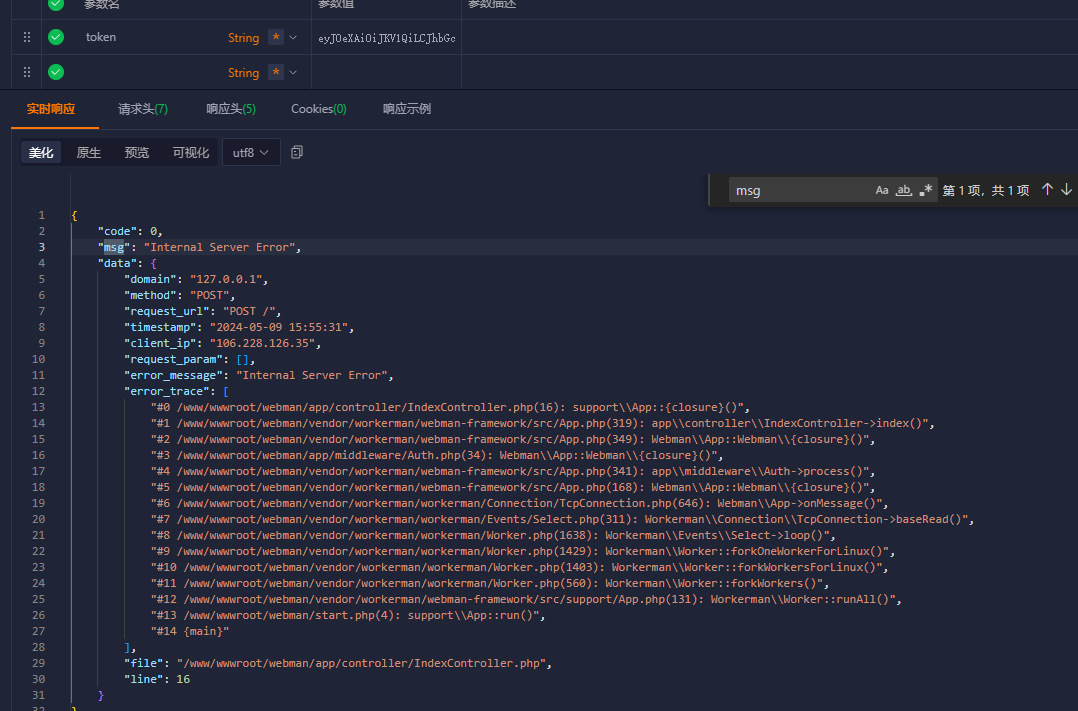Image resolution: width=1078 pixels, height=711 pixels.
Task: Click the highlighted "msg" key on line 3
Action: click(x=113, y=247)
